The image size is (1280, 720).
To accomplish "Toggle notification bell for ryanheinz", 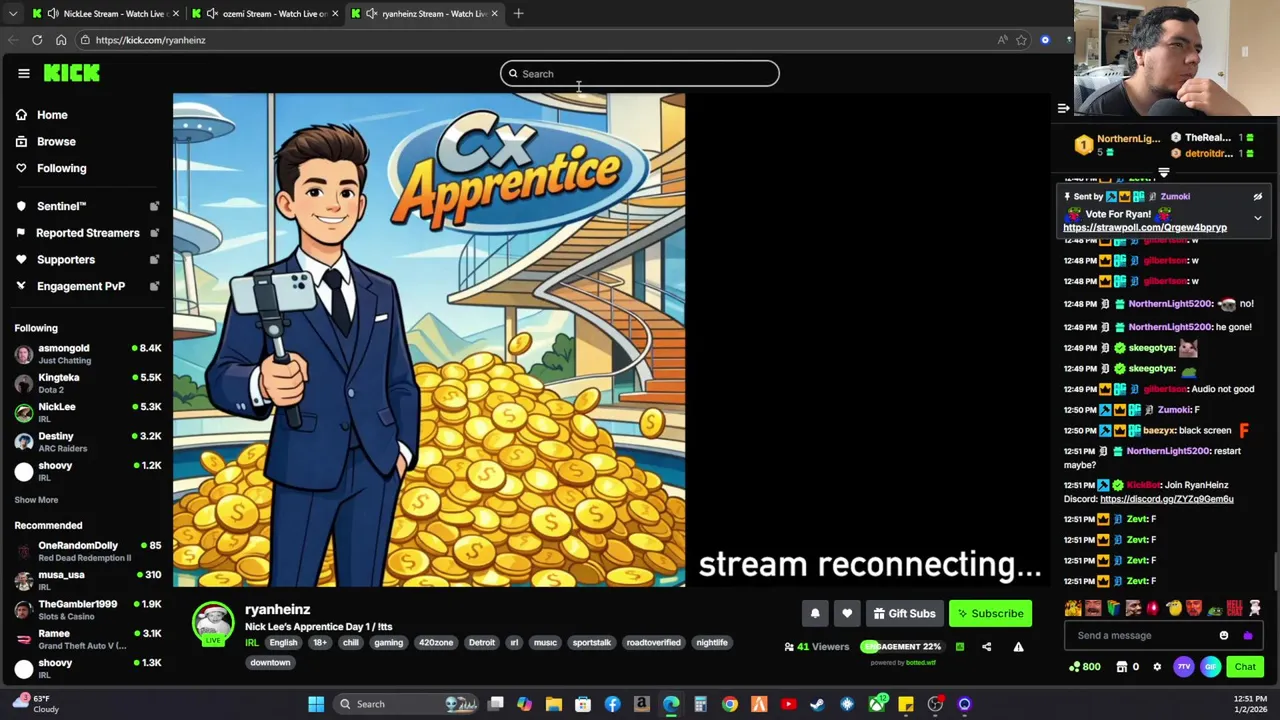I will 815,614.
